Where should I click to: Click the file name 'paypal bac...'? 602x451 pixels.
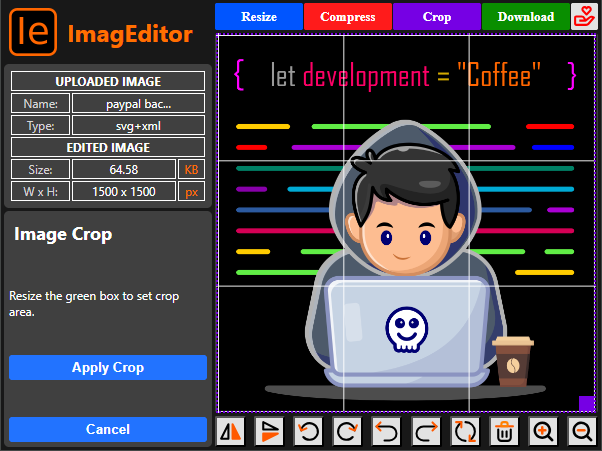point(139,104)
